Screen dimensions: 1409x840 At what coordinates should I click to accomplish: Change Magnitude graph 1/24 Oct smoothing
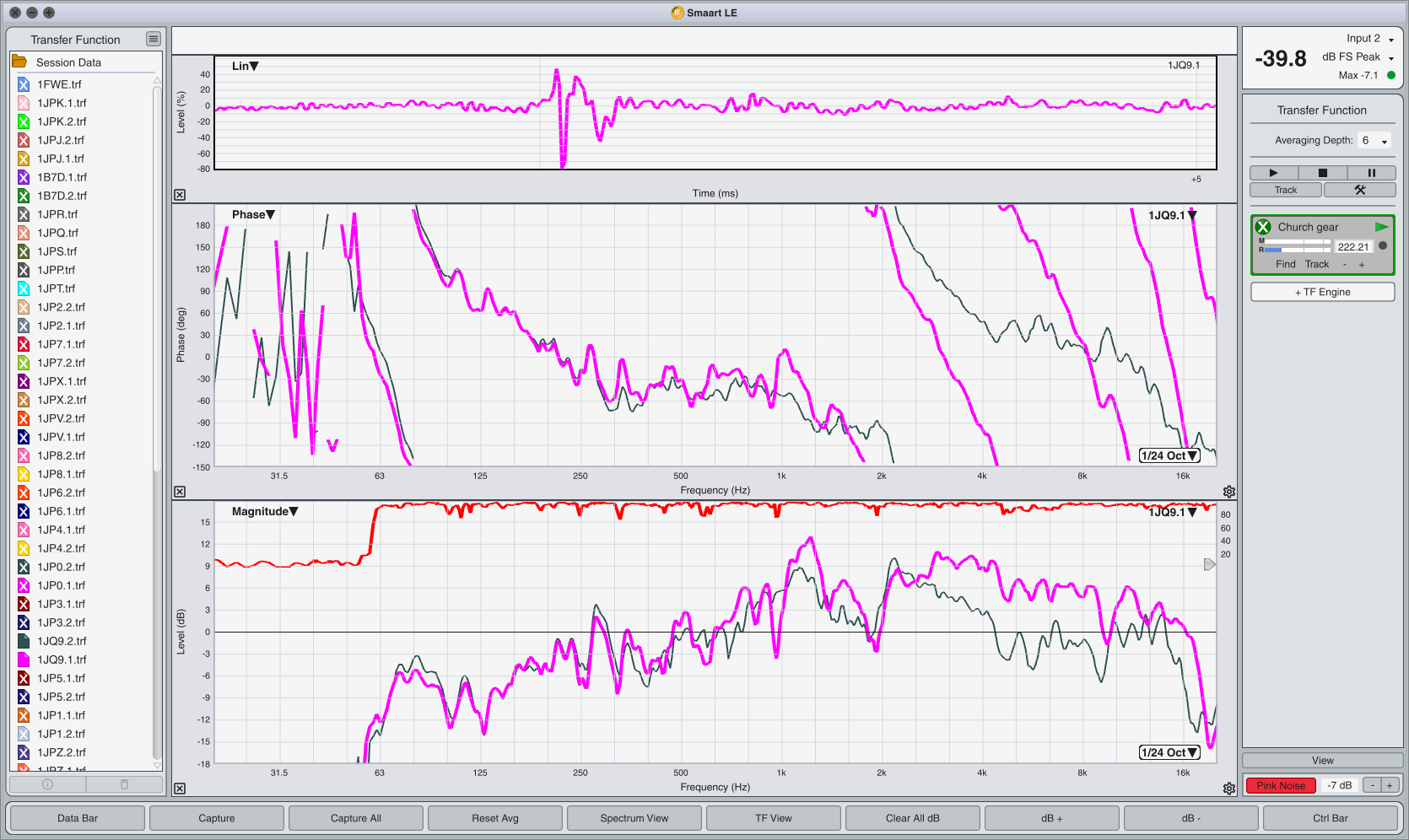click(1169, 752)
